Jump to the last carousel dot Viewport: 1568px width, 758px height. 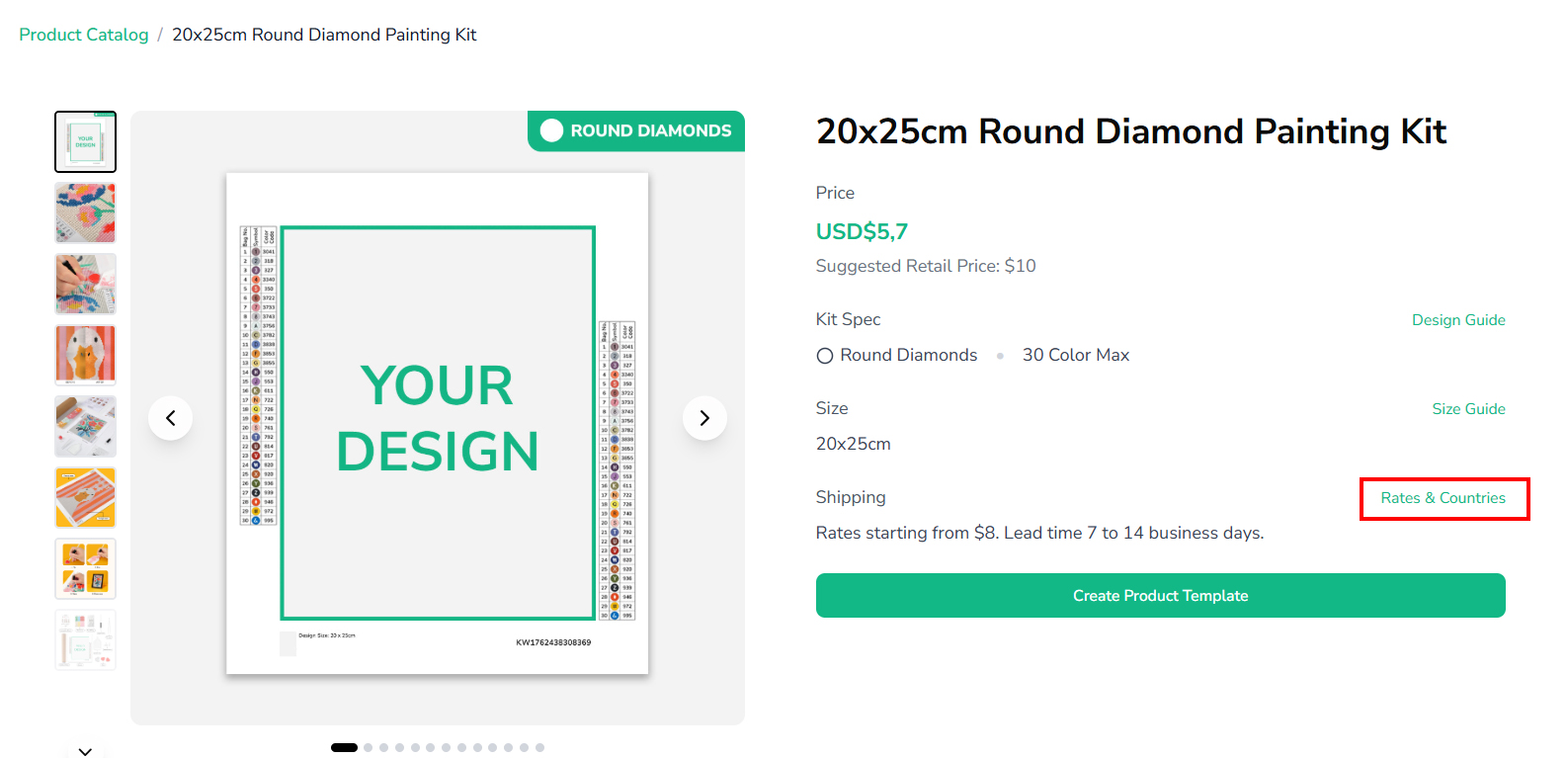pyautogui.click(x=540, y=748)
